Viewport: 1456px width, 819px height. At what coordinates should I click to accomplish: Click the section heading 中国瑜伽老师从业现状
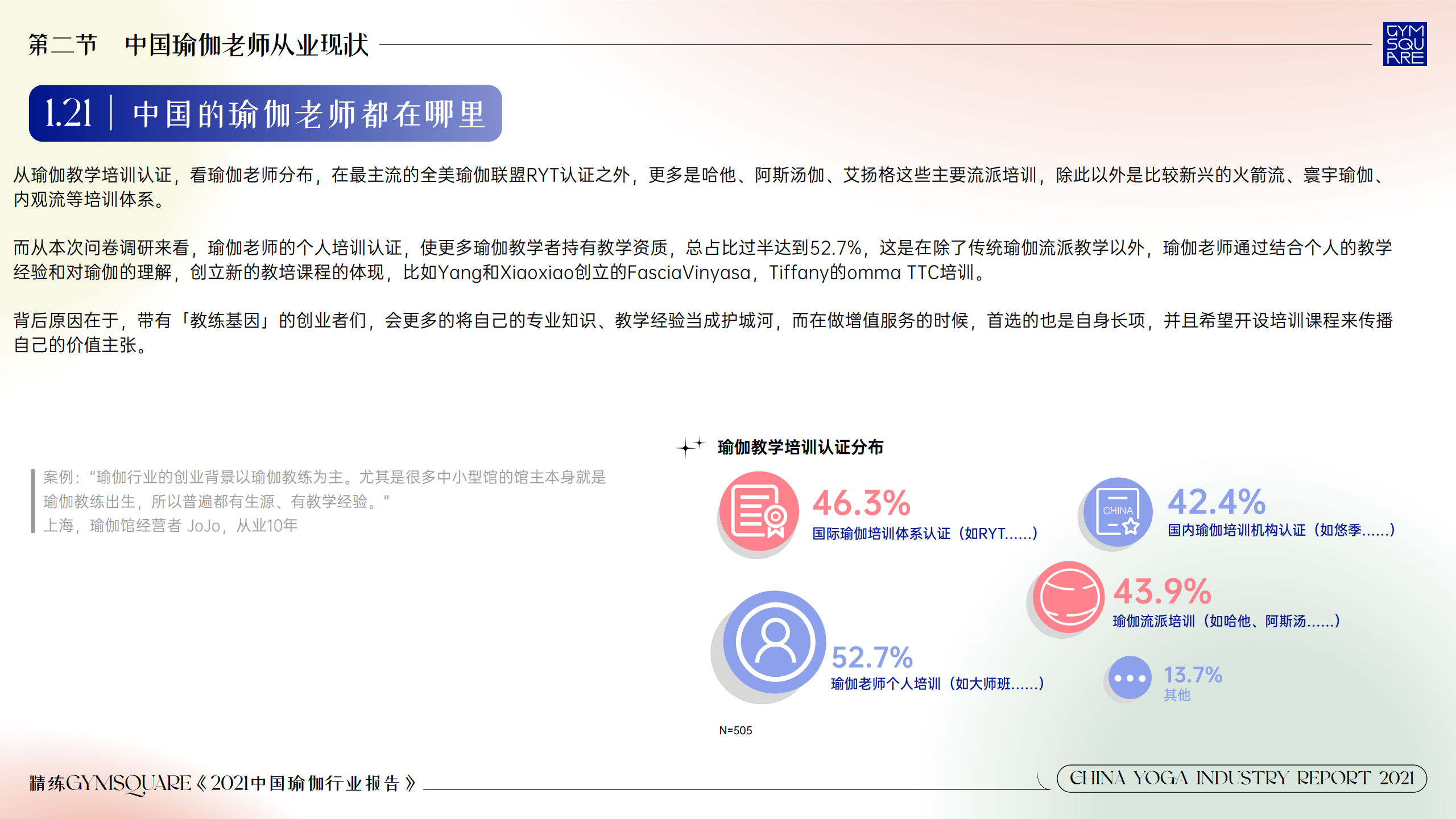[x=246, y=44]
